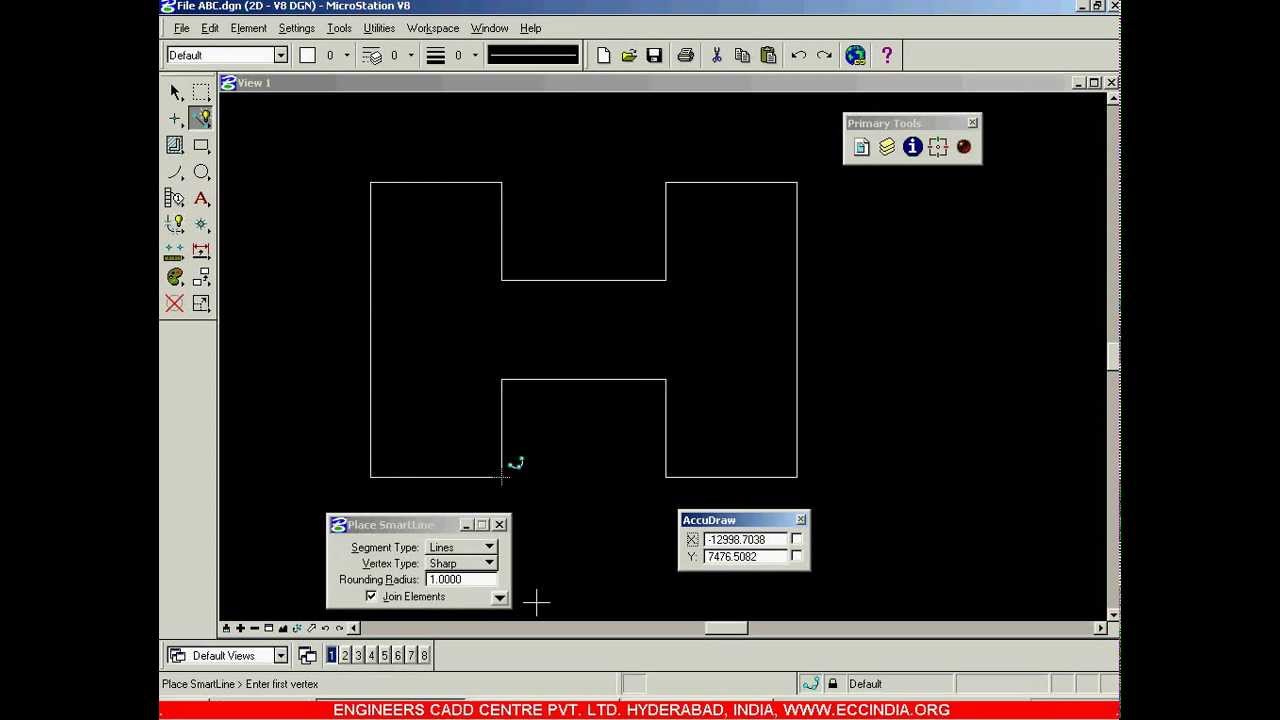1280x720 pixels.
Task: Select the Place Fence tool
Action: click(201, 92)
